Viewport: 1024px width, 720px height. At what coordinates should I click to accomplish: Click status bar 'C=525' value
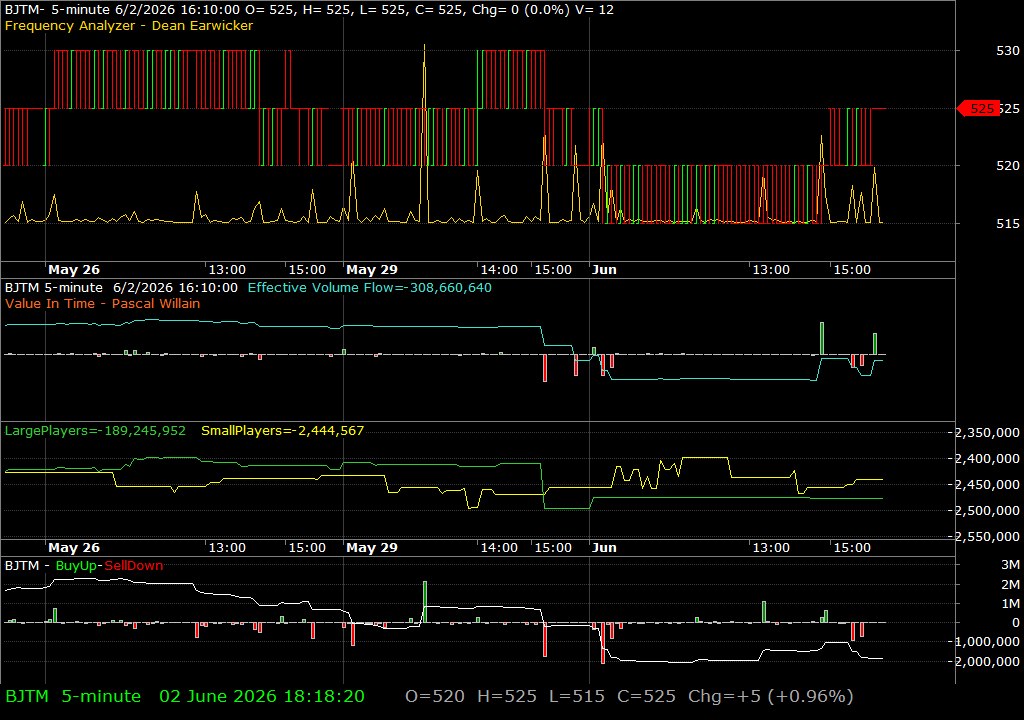click(647, 696)
